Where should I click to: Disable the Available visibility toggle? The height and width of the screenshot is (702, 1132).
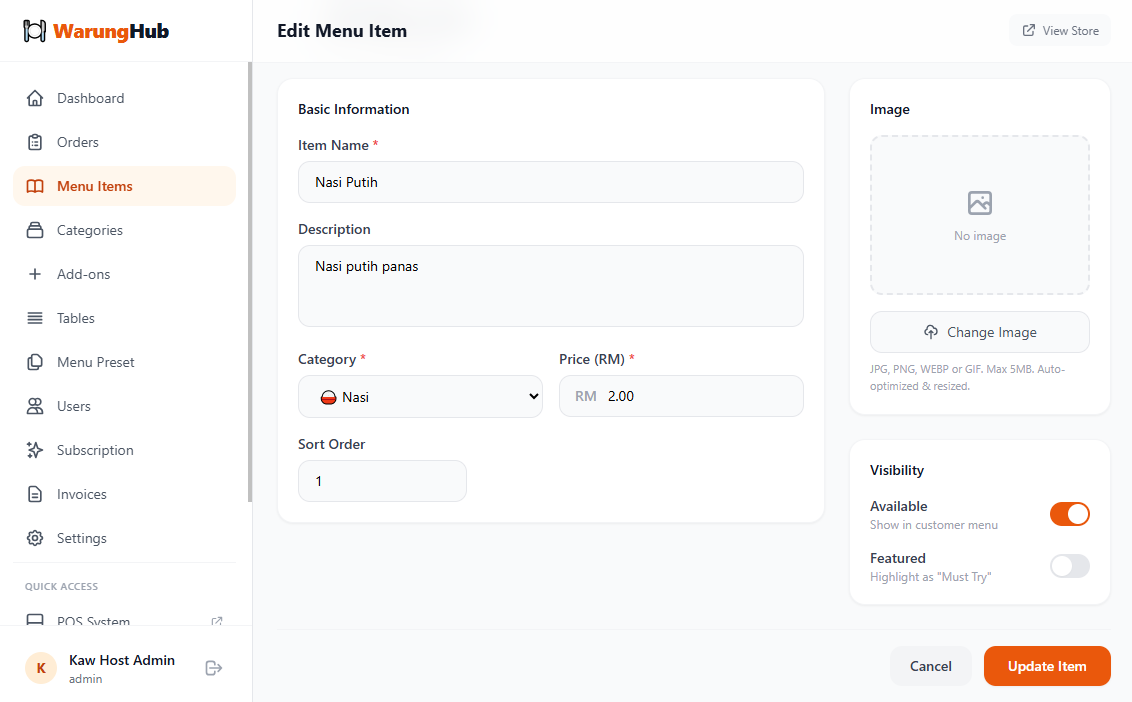tap(1069, 514)
